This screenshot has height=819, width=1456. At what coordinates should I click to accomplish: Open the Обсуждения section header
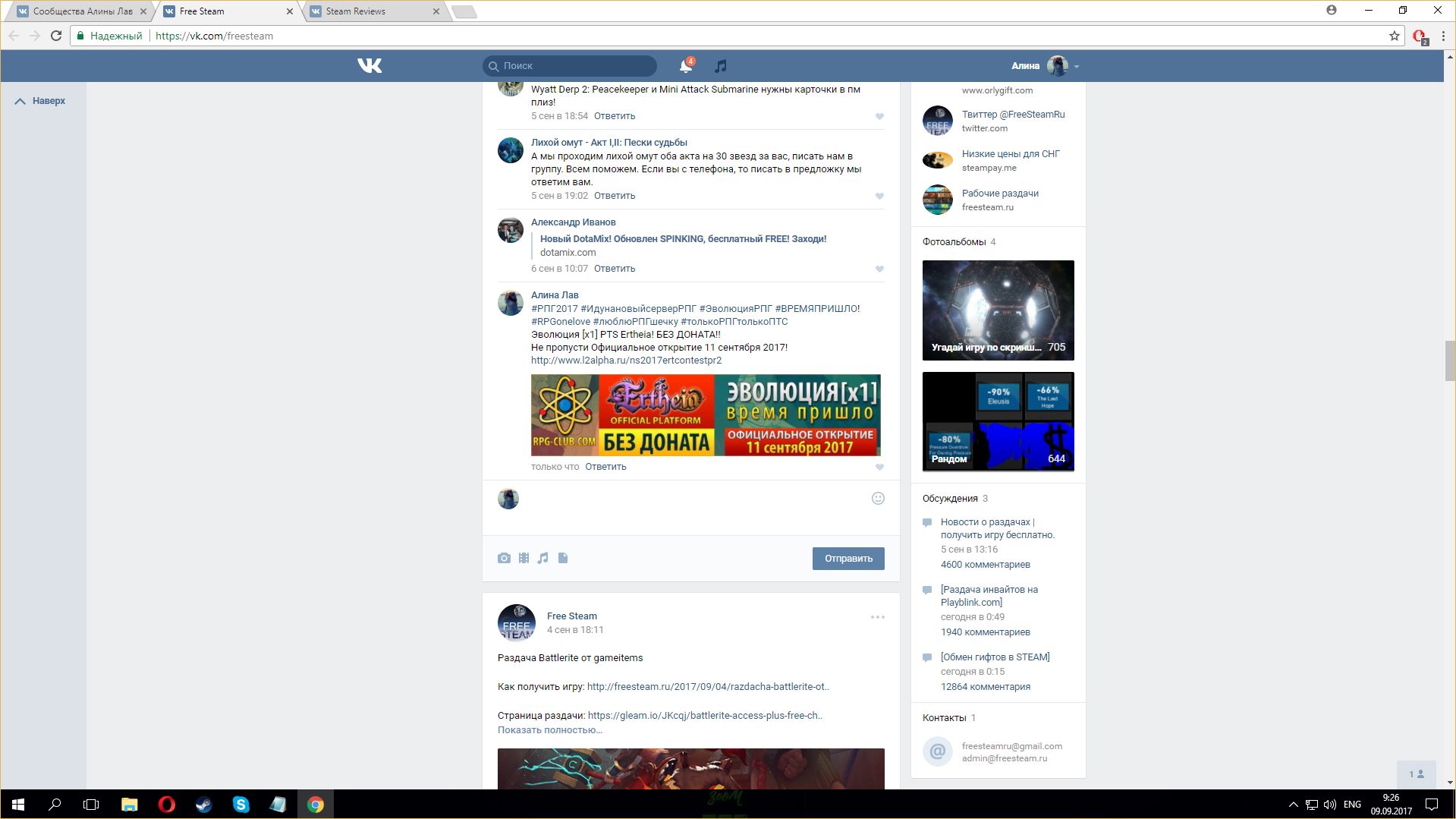click(955, 499)
